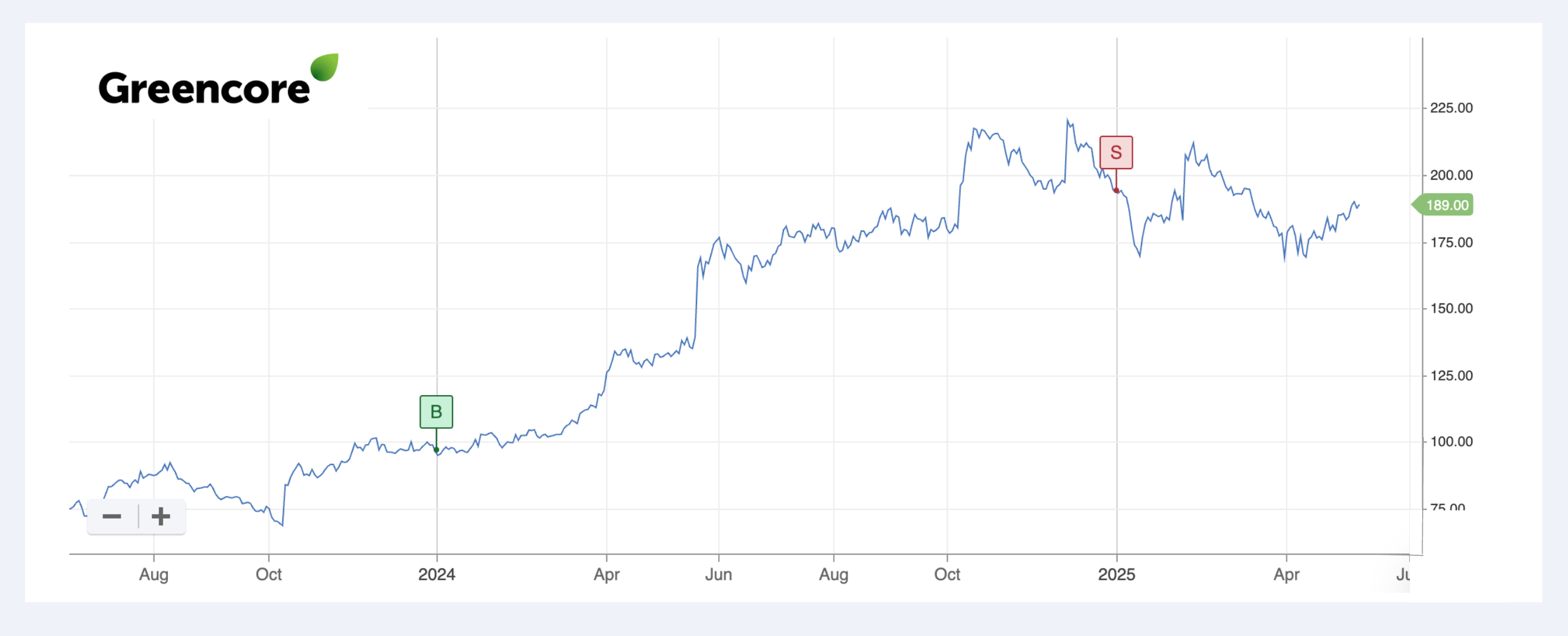Click the 225.00 price axis label
The image size is (1568, 636).
[x=1451, y=109]
